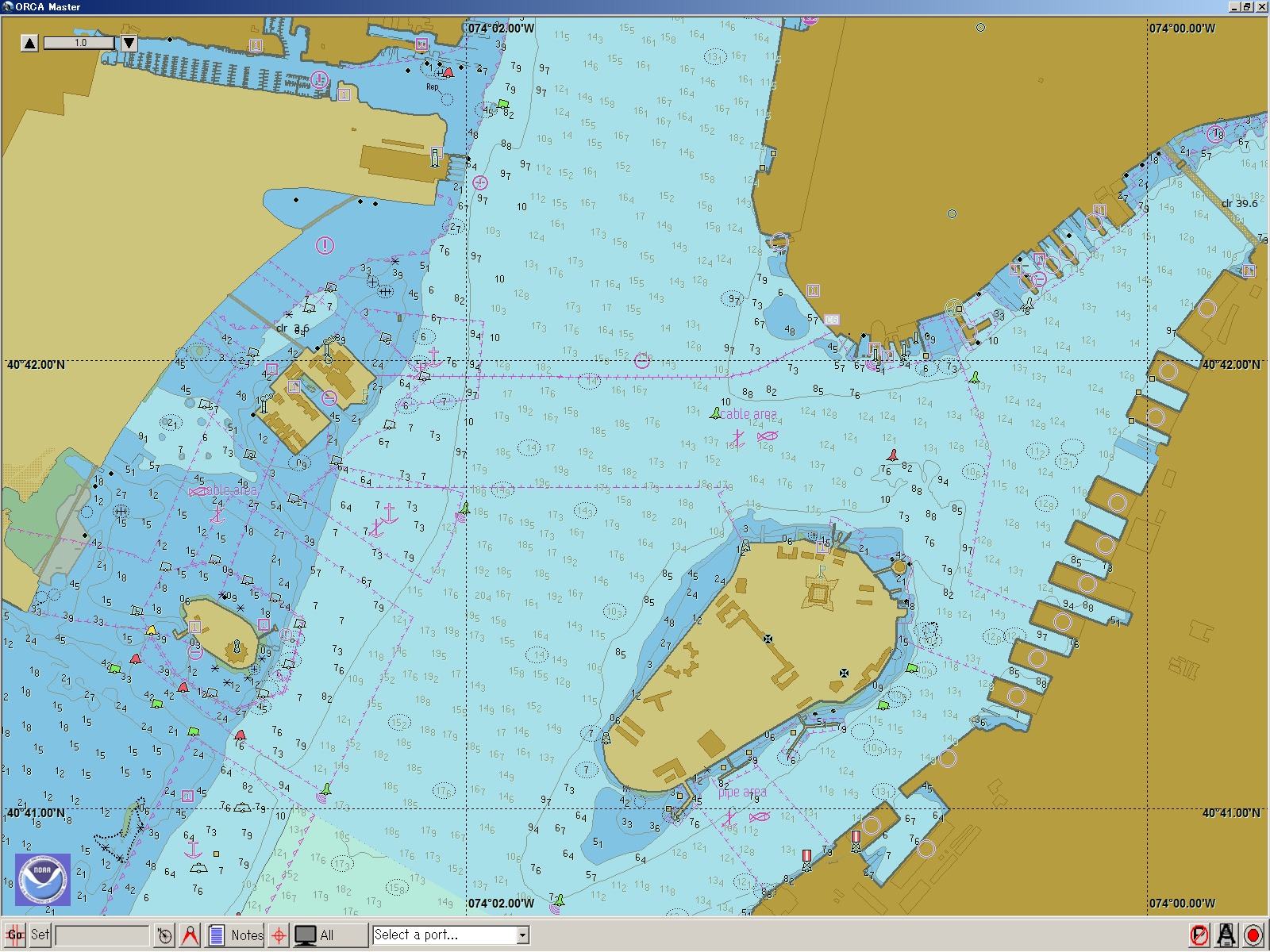Image resolution: width=1270 pixels, height=952 pixels.
Task: Click the NOAA logo on the chart
Action: 43,879
